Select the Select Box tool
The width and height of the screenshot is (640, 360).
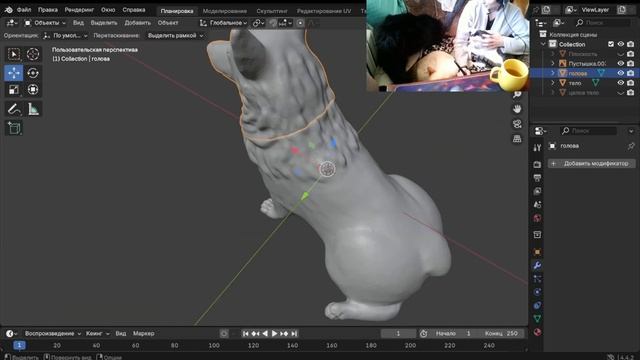[14, 54]
